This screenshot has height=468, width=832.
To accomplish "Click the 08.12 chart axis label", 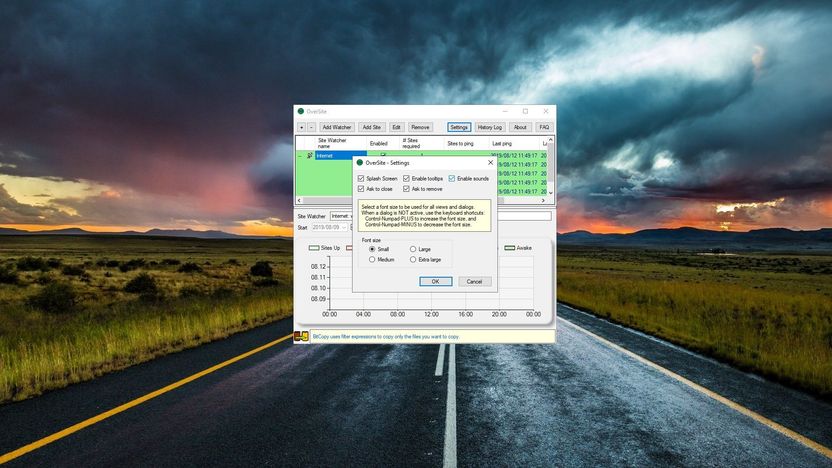I will [318, 266].
